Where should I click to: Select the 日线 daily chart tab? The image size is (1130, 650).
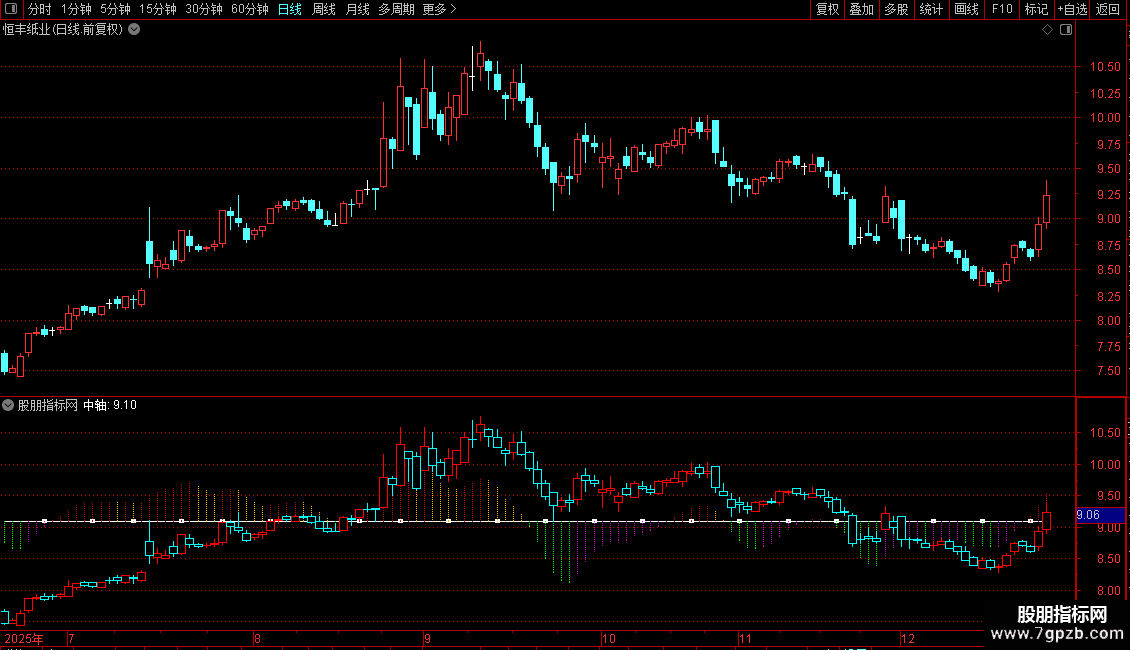(x=290, y=9)
